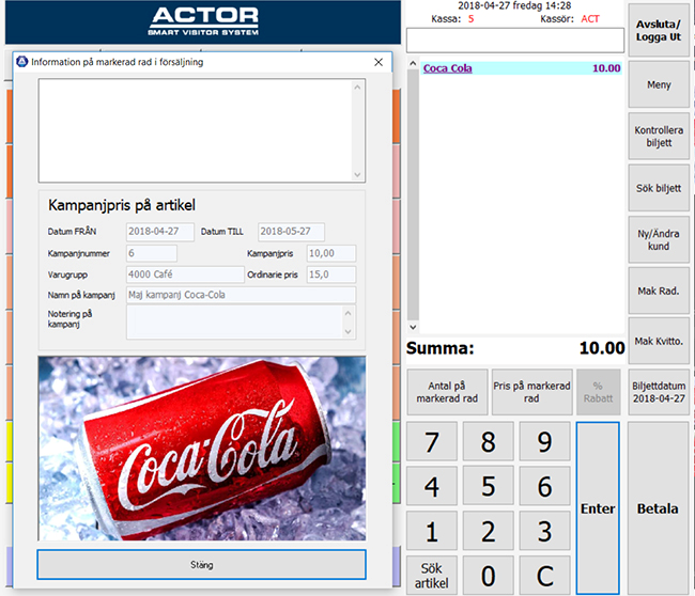Click the Betala button
Screen dimensions: 695x596
(x=658, y=508)
